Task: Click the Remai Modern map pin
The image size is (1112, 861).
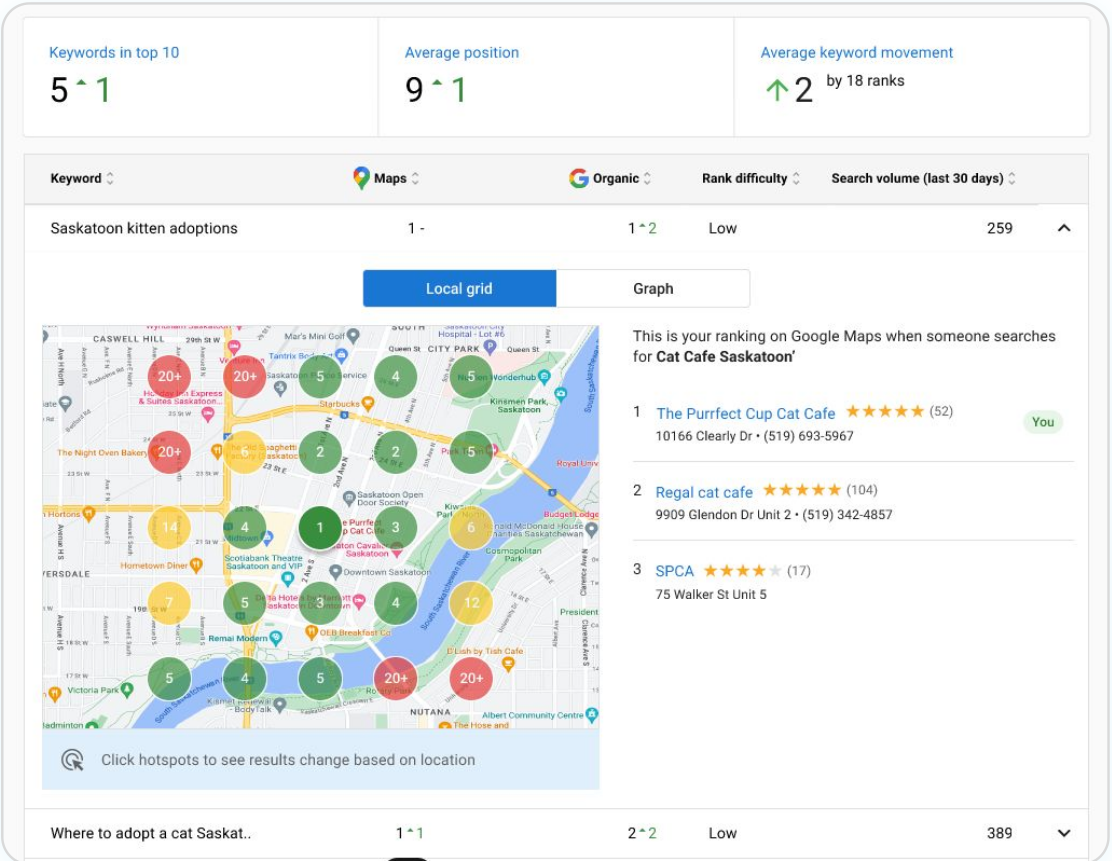Action: 276,638
